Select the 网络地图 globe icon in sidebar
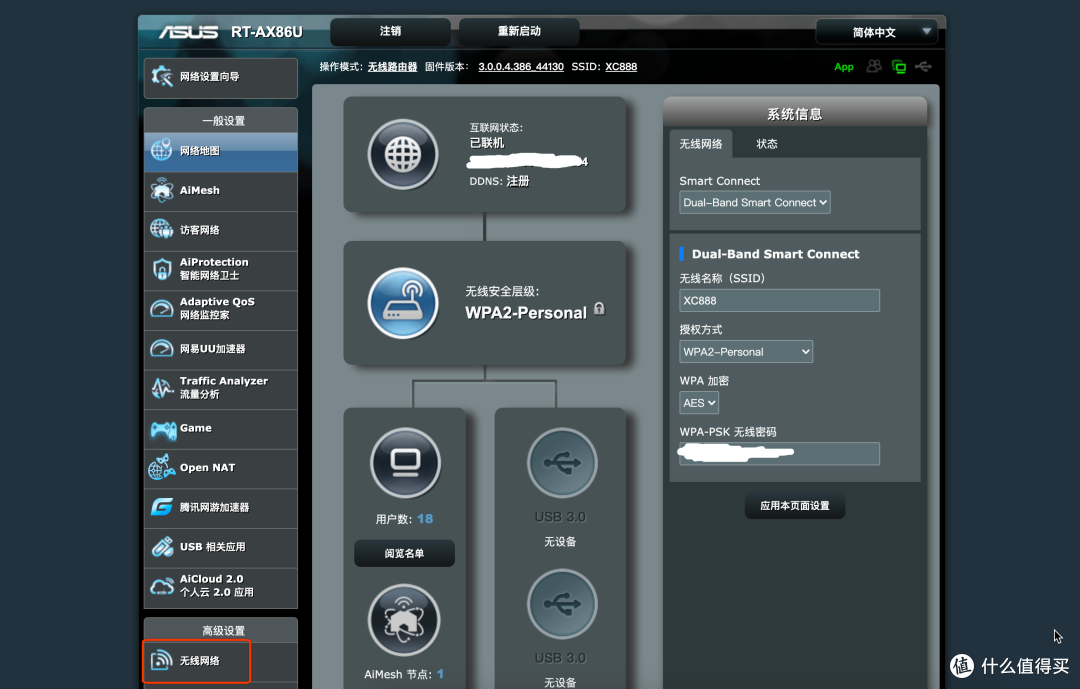 click(x=162, y=150)
